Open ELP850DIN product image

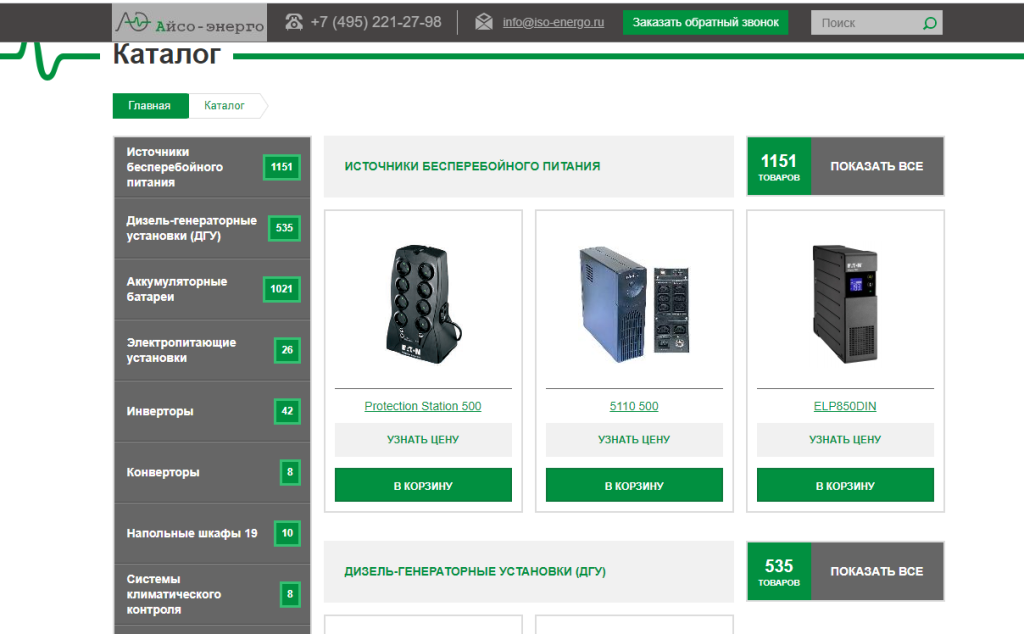[x=845, y=304]
